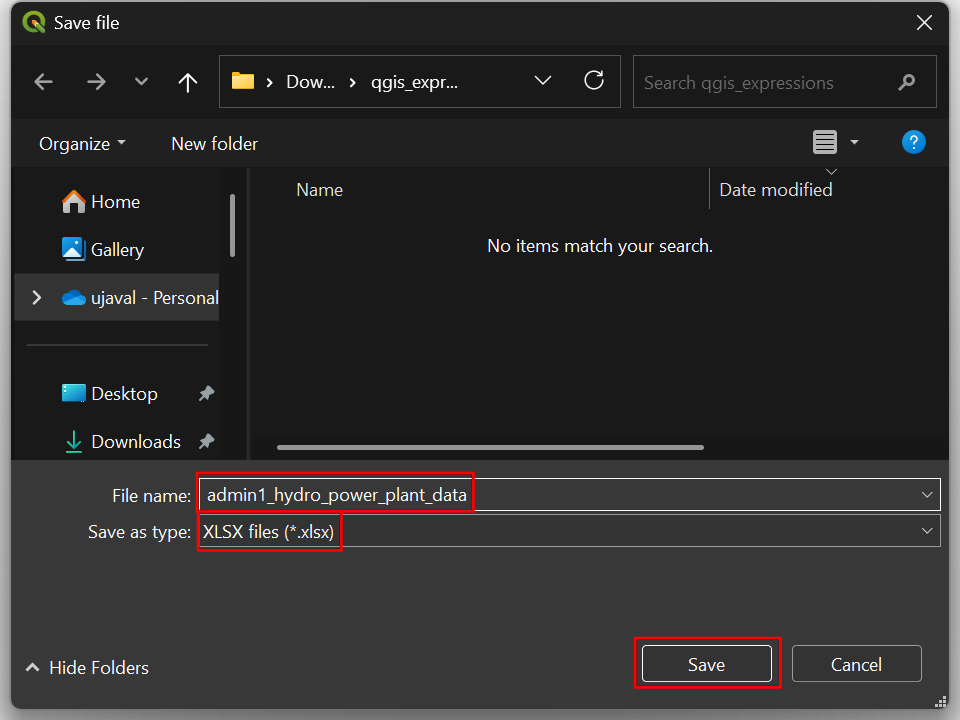Open the view options dropdown arrow
This screenshot has width=960, height=720.
click(x=855, y=143)
